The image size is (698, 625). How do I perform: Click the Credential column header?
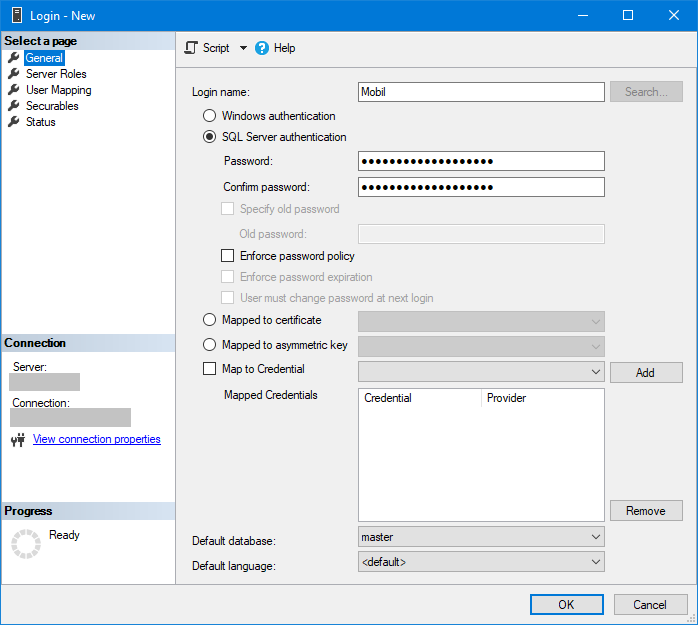click(419, 398)
